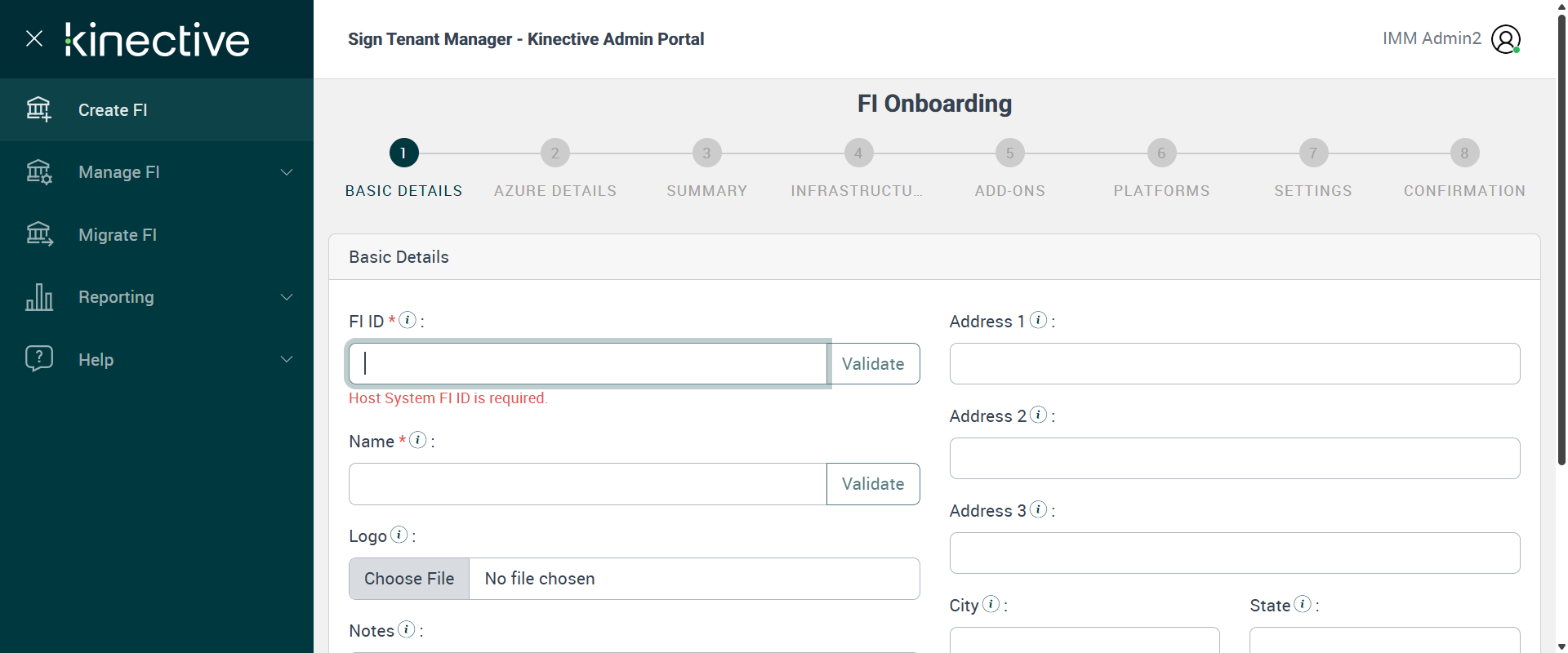
Task: Click the Migrate FI bank-arrow icon
Action: point(38,234)
